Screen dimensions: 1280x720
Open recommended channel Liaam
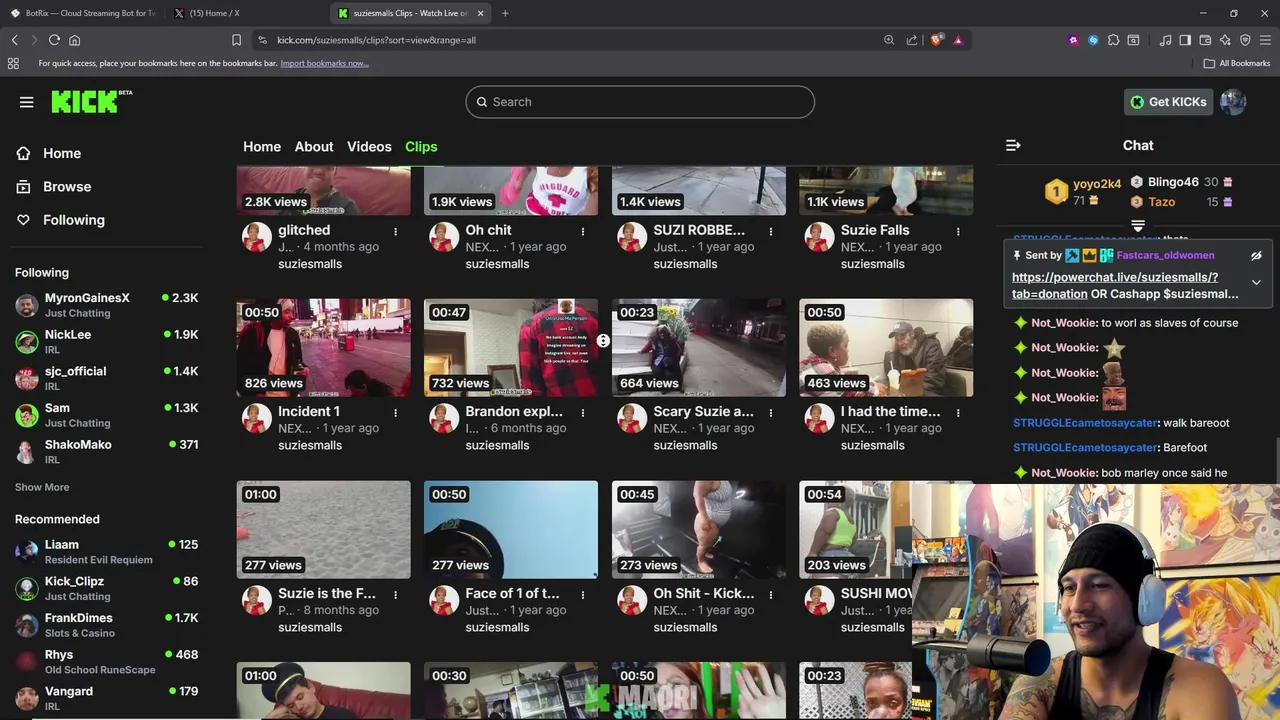107,551
